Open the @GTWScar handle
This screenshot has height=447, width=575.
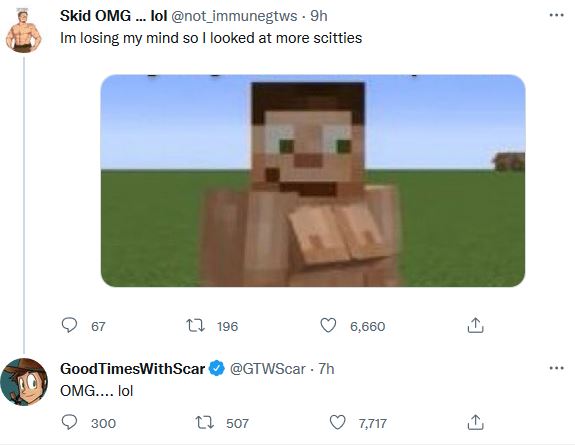[267, 369]
